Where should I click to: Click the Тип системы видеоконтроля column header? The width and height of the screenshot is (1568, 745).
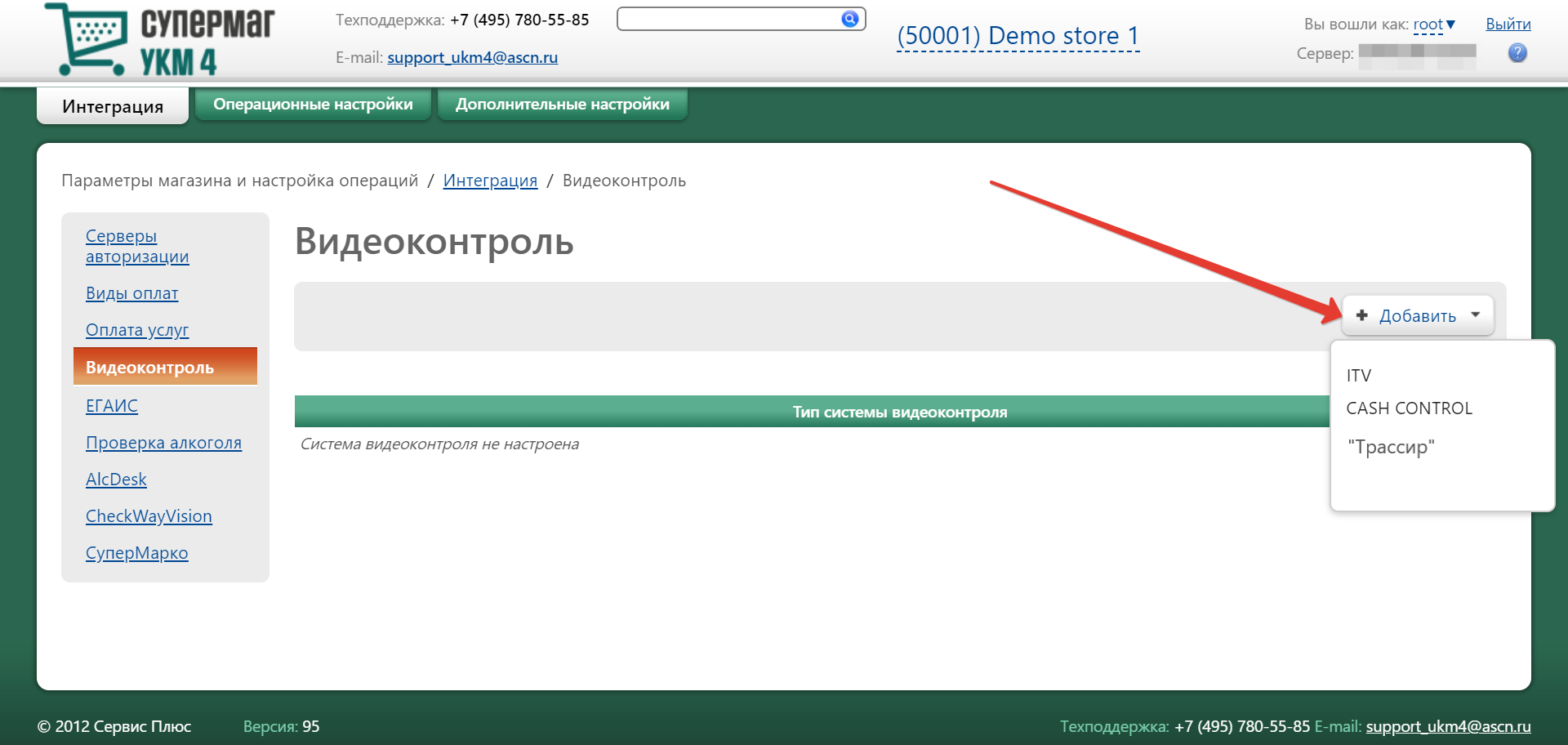[900, 412]
